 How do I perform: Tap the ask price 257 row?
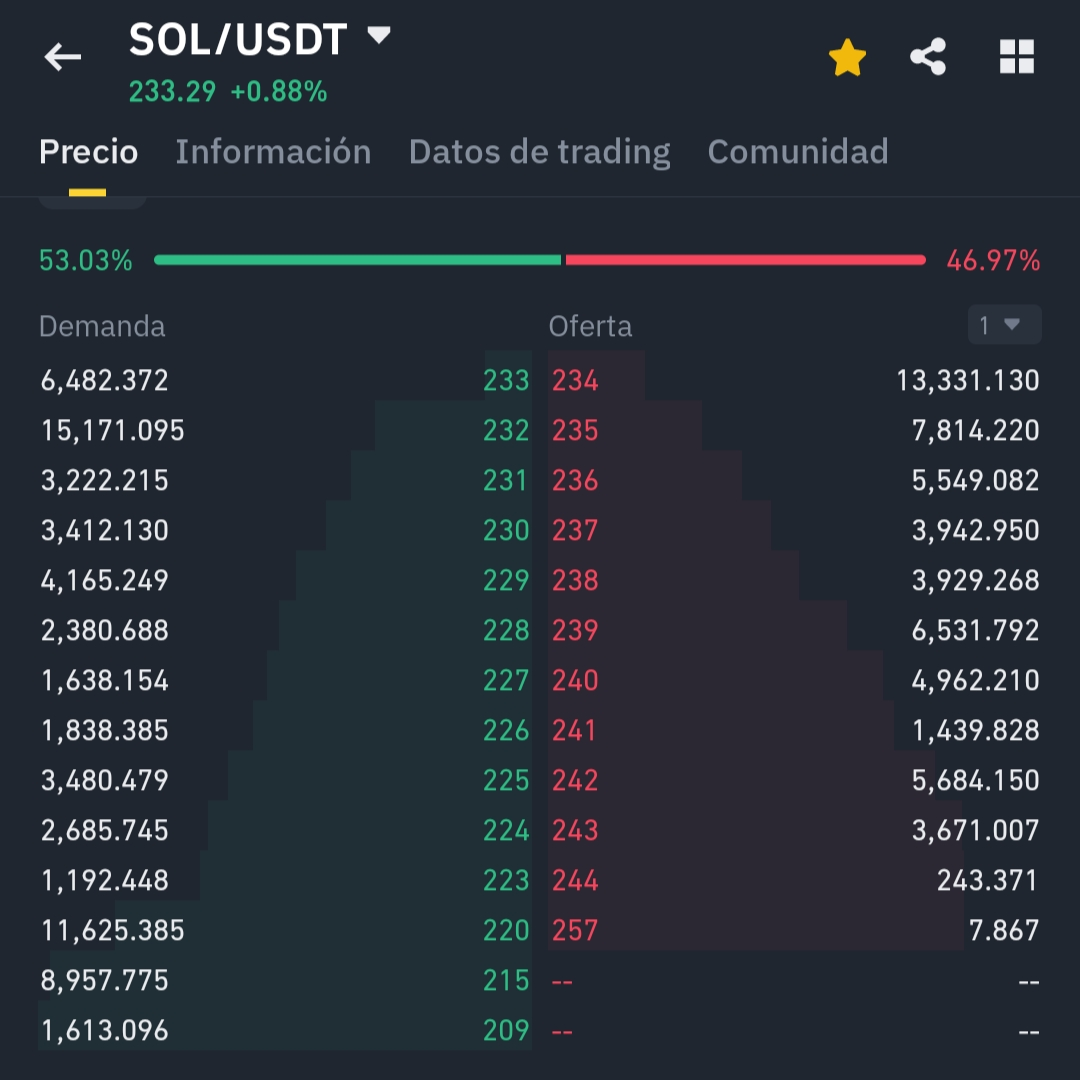coord(575,931)
